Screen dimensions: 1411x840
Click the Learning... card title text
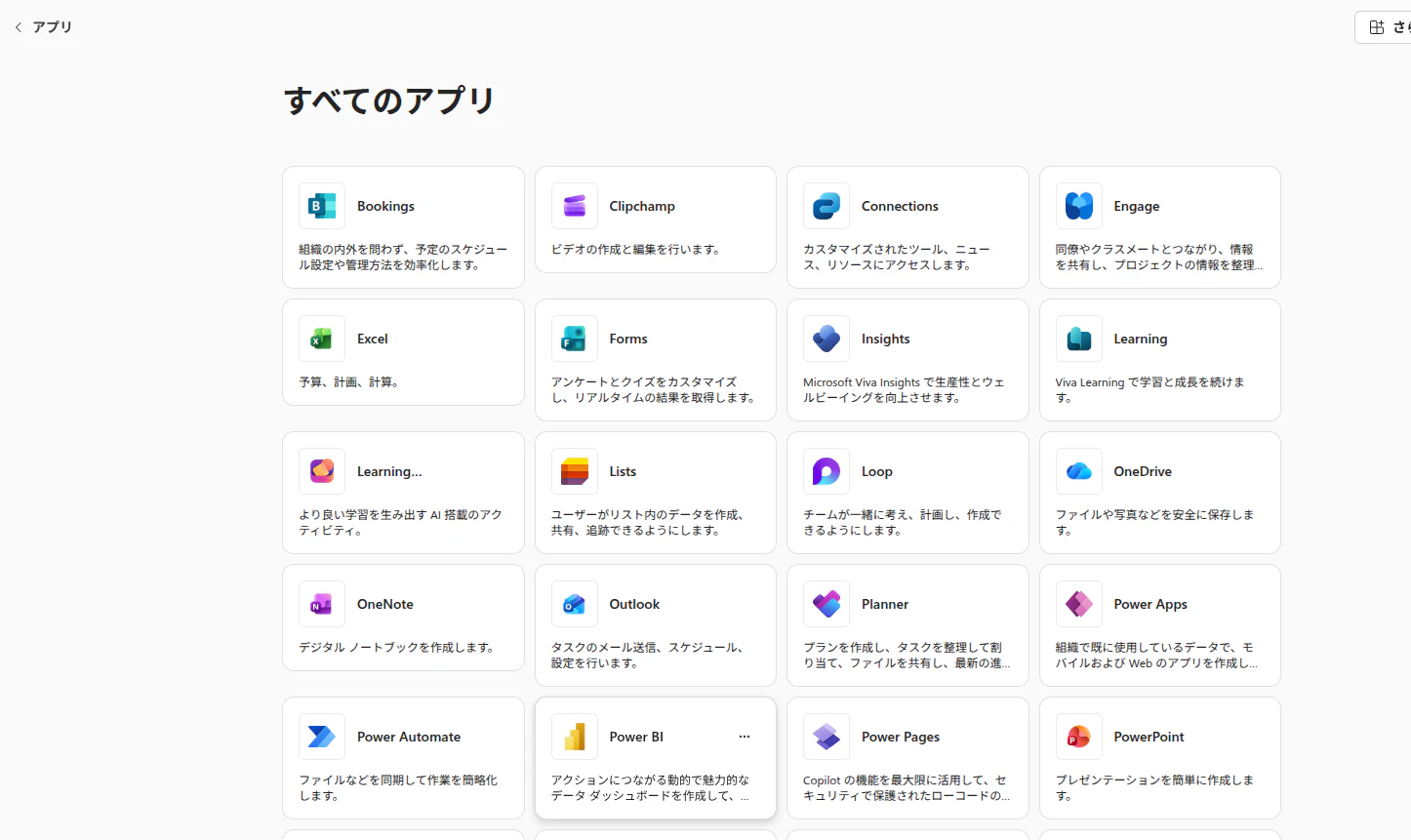click(389, 471)
